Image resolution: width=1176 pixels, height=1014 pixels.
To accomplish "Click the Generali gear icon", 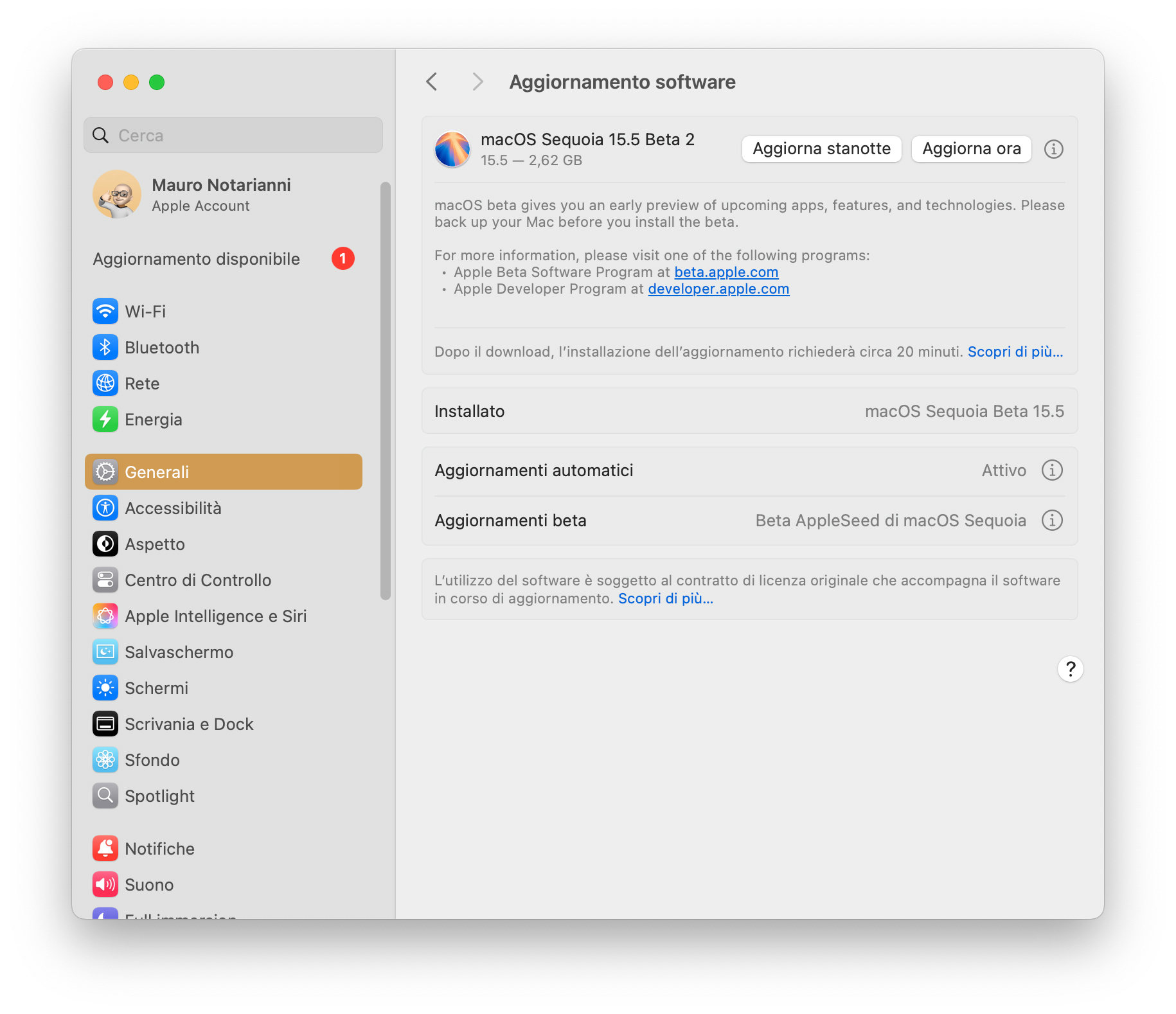I will tap(105, 472).
